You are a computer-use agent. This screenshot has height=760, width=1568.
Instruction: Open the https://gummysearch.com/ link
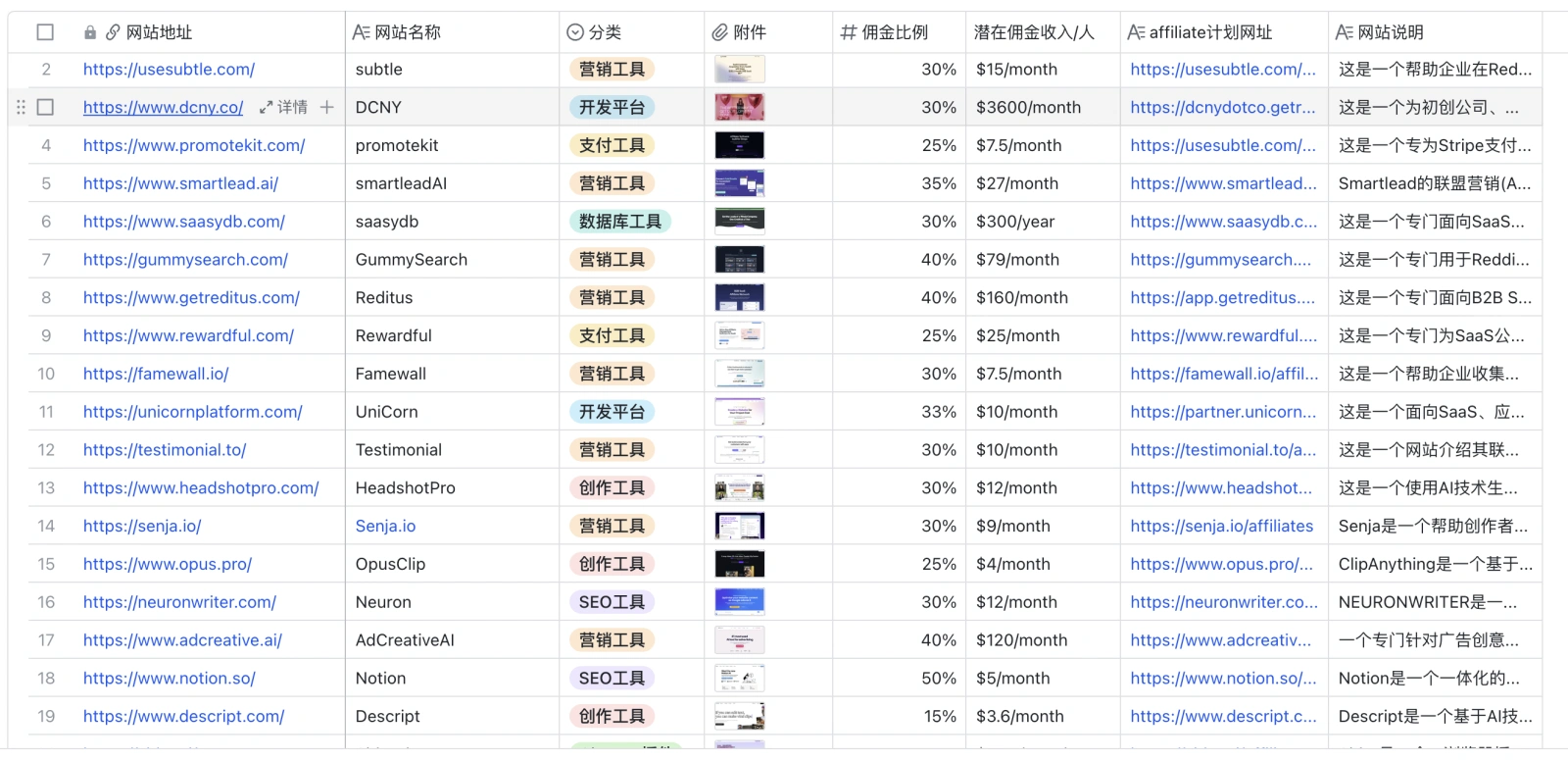(185, 260)
